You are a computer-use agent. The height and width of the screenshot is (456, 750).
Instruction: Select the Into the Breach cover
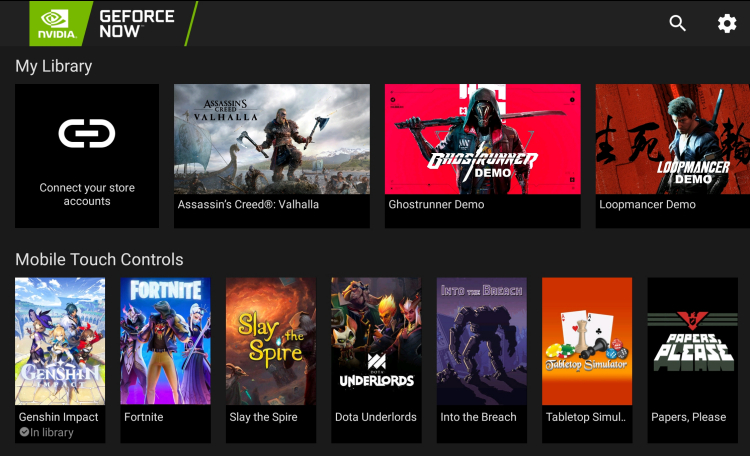point(482,341)
